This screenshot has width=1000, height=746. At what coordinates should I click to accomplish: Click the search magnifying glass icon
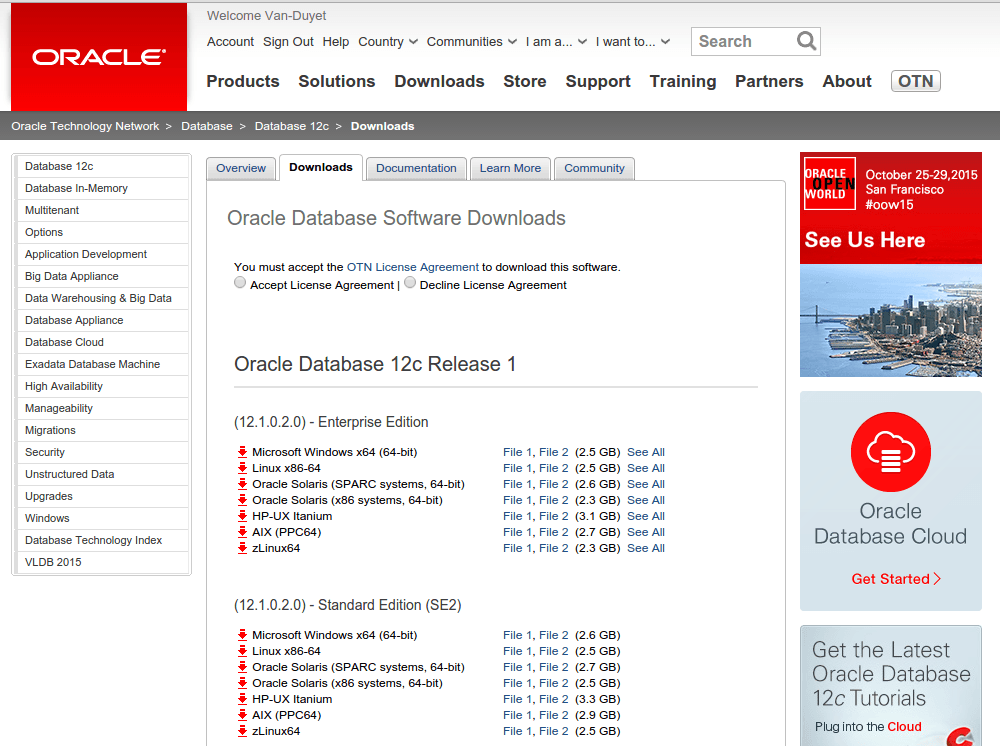click(x=806, y=41)
